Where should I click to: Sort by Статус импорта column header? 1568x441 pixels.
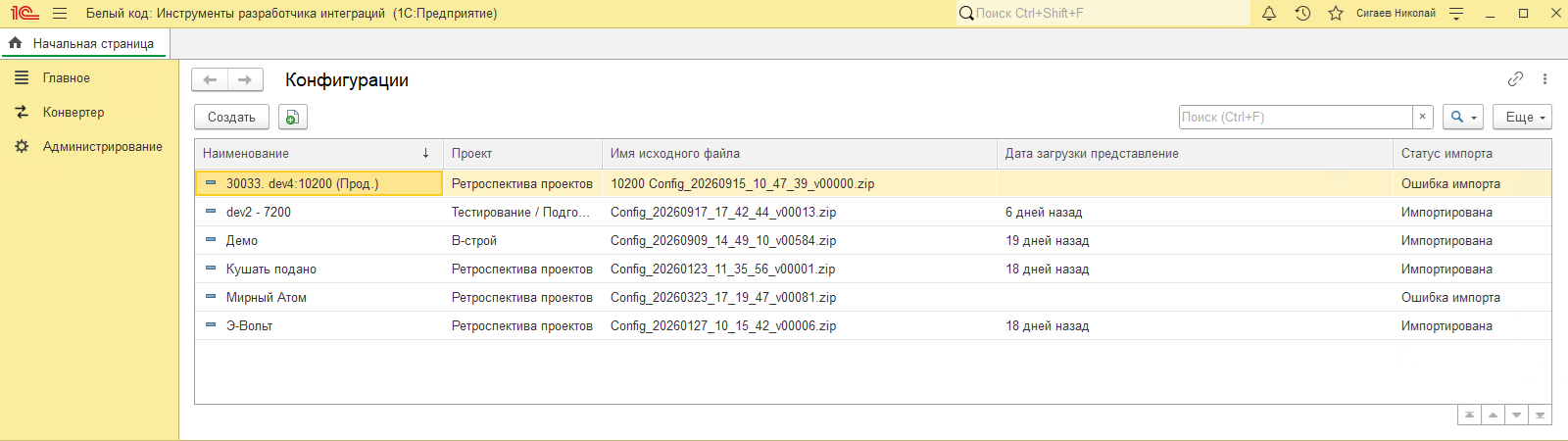click(1472, 153)
